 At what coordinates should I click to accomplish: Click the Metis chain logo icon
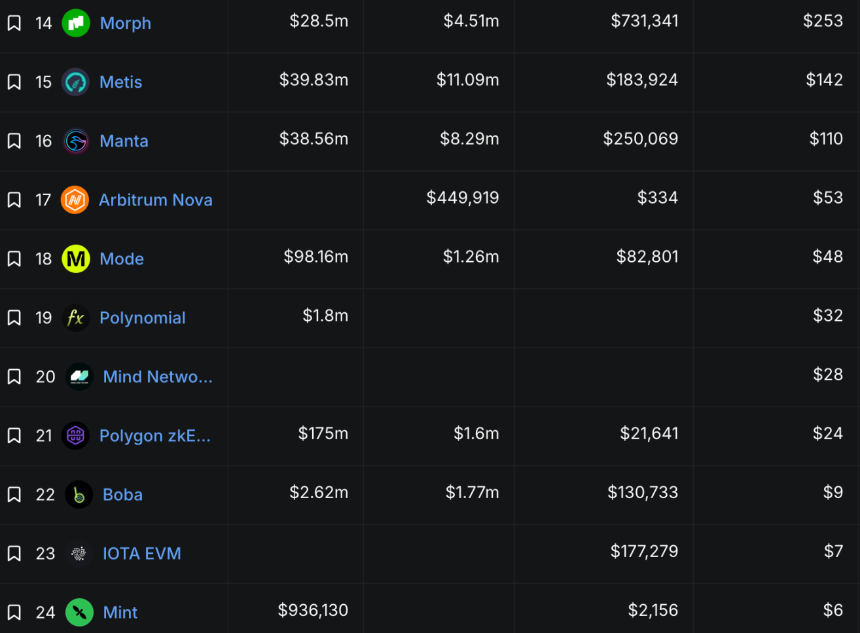click(x=76, y=82)
